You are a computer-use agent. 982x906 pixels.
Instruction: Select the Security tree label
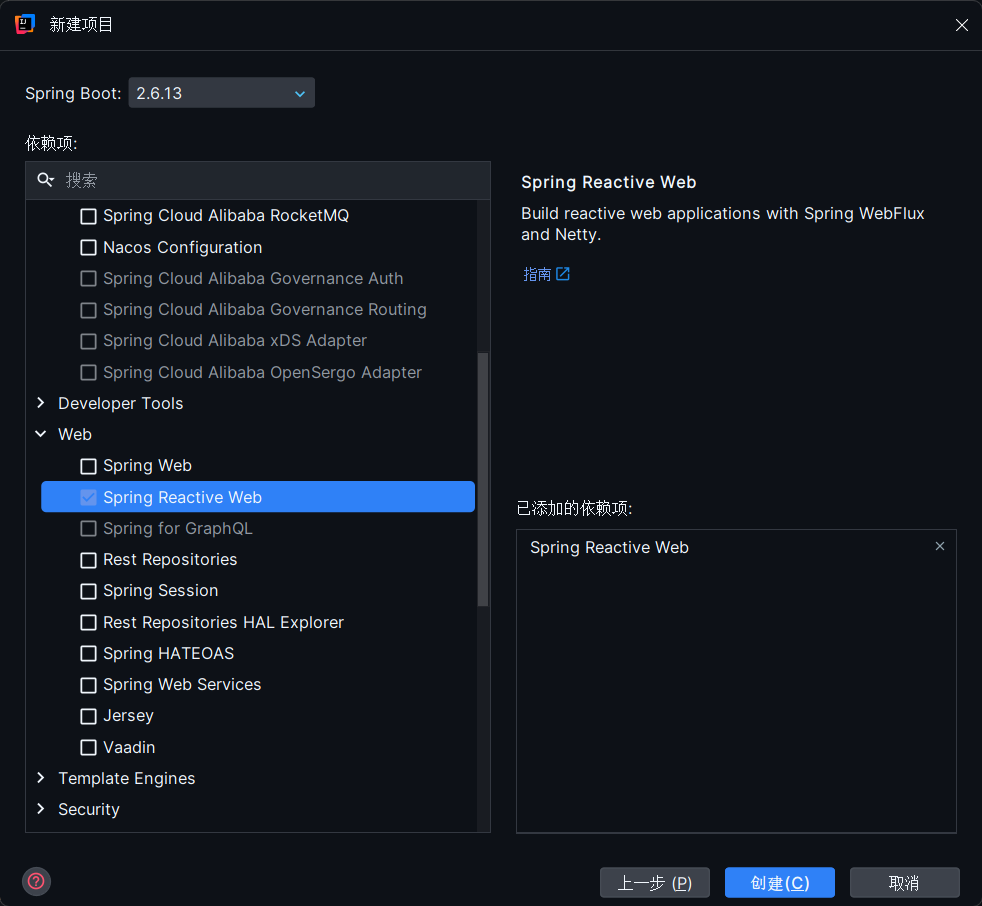tap(89, 810)
